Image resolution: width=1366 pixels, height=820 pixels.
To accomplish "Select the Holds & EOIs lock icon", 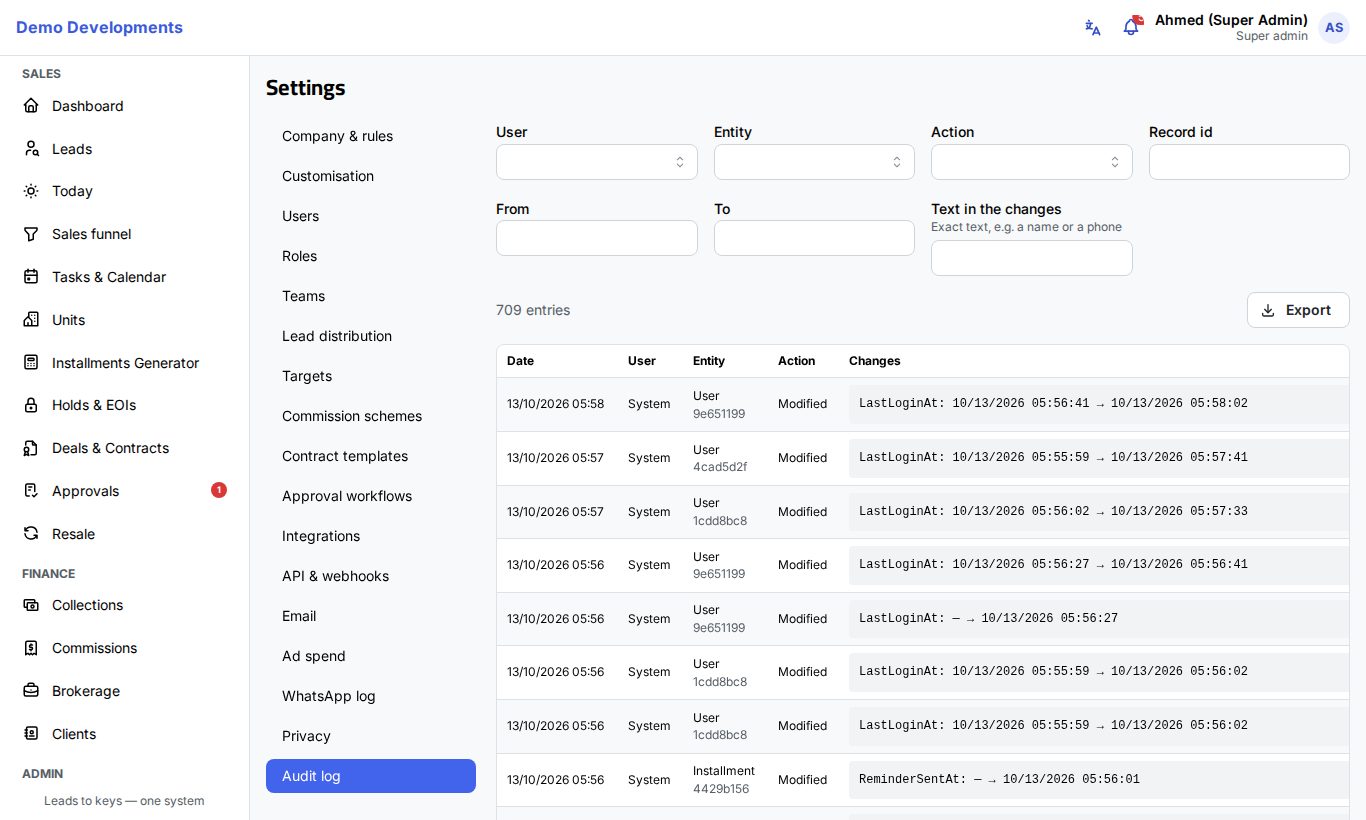I will click(x=31, y=405).
